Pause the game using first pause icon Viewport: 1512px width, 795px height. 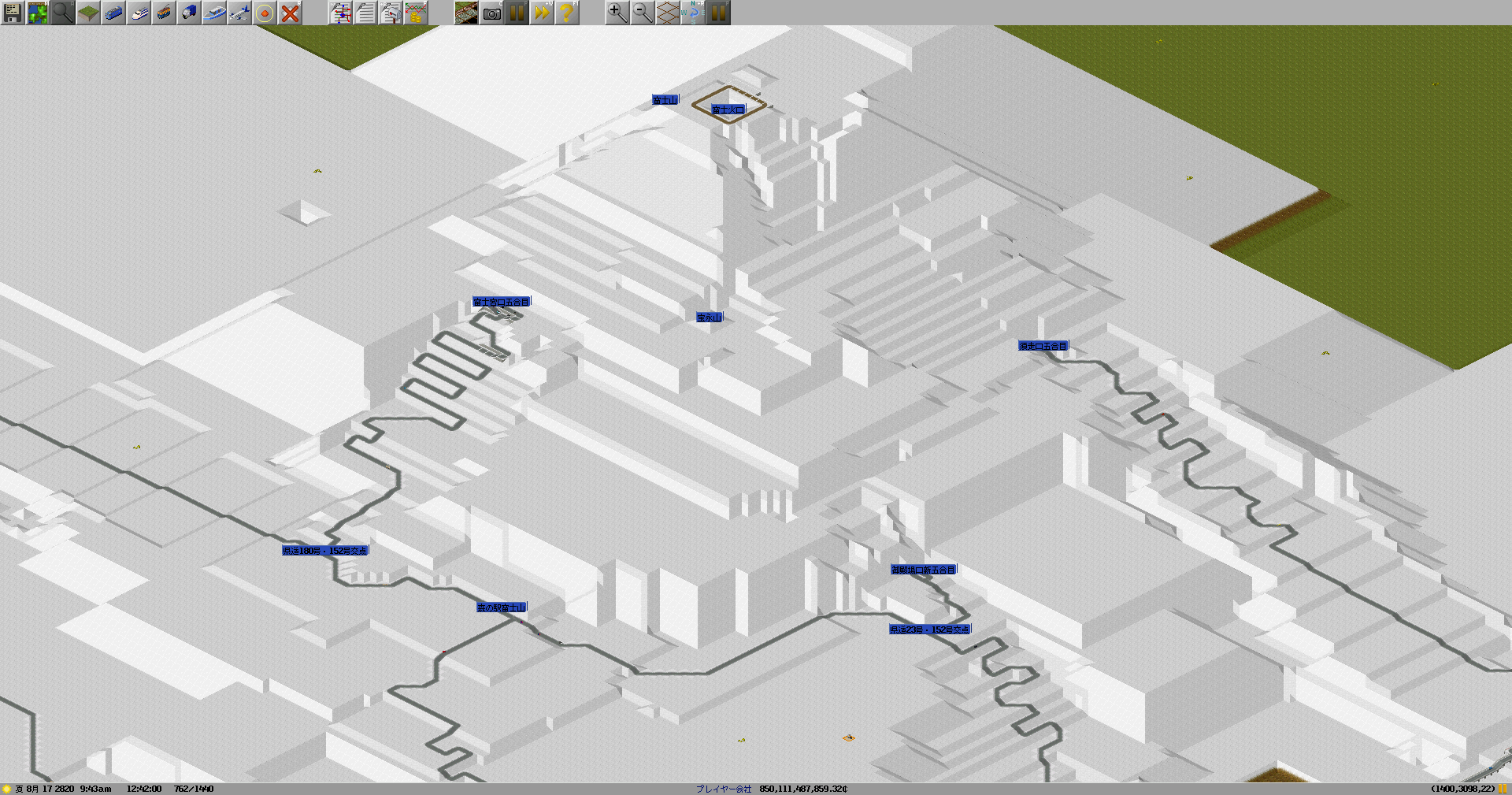pos(517,13)
